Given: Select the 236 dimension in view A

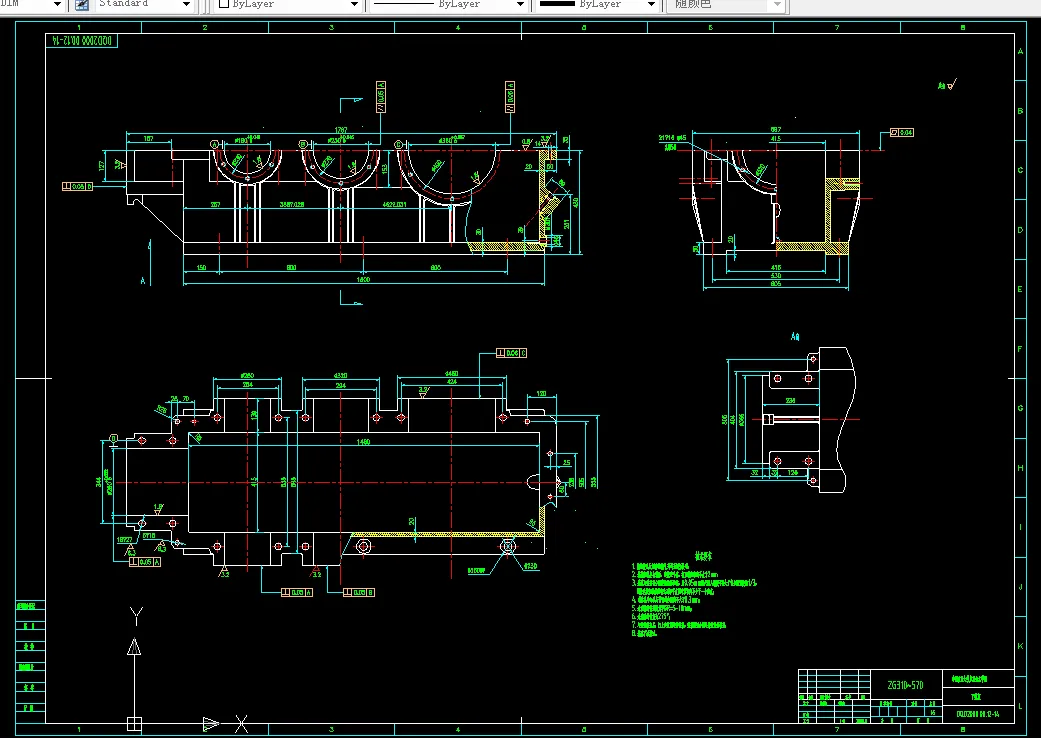Looking at the screenshot, I should point(790,401).
